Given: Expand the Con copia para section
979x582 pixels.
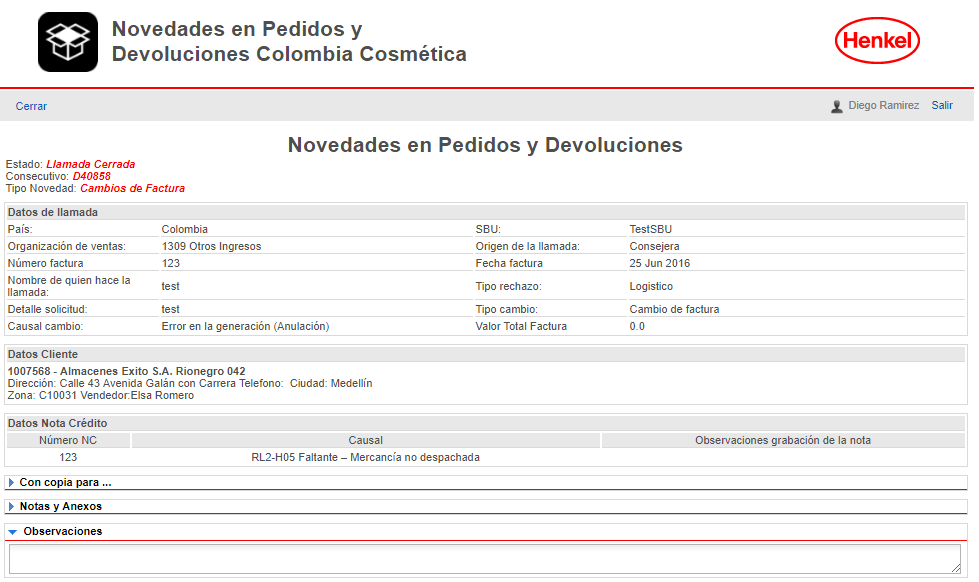Looking at the screenshot, I should [65, 482].
